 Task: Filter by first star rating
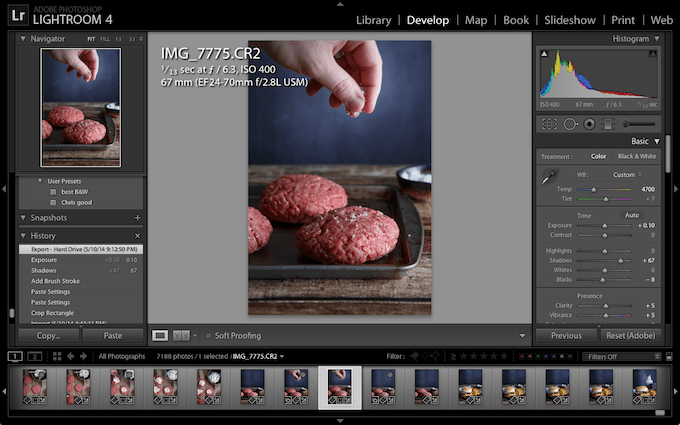tap(464, 356)
